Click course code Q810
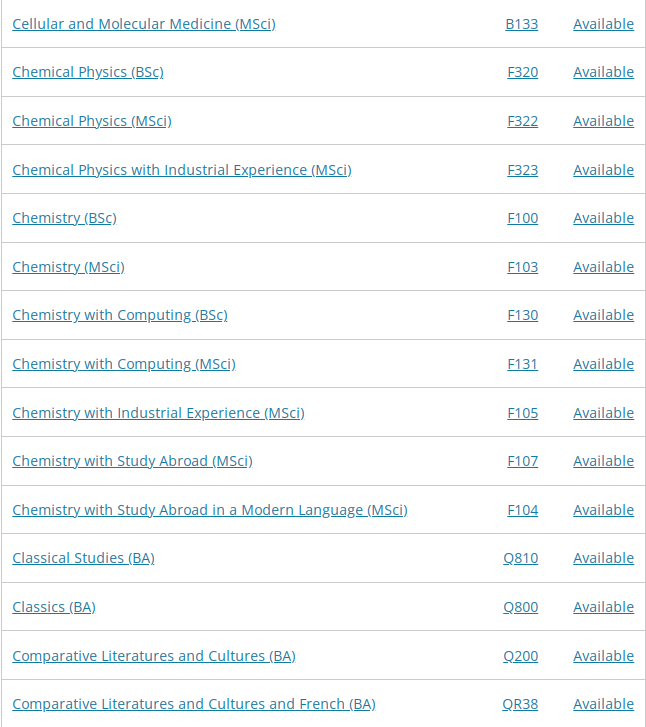The width and height of the screenshot is (646, 727). pos(520,558)
